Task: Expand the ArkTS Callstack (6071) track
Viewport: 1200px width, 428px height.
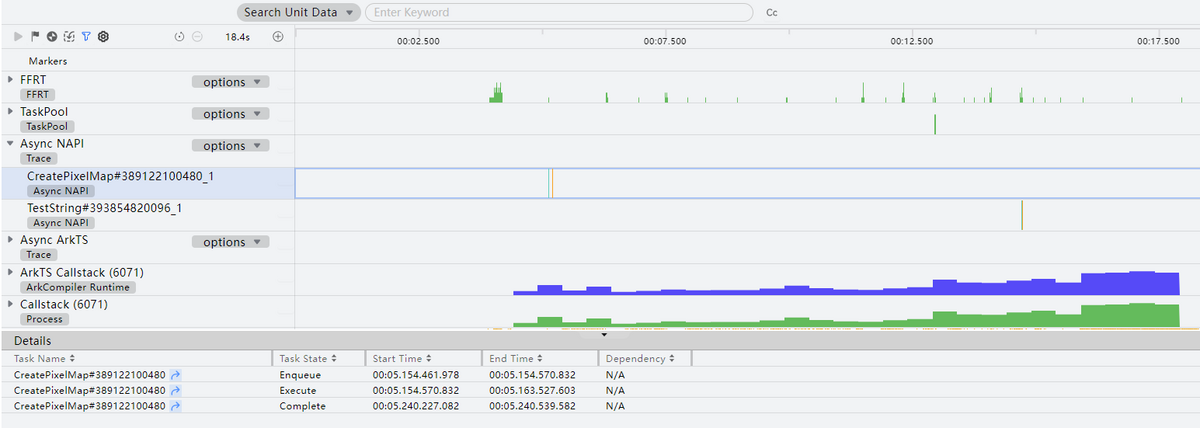Action: click(11, 272)
